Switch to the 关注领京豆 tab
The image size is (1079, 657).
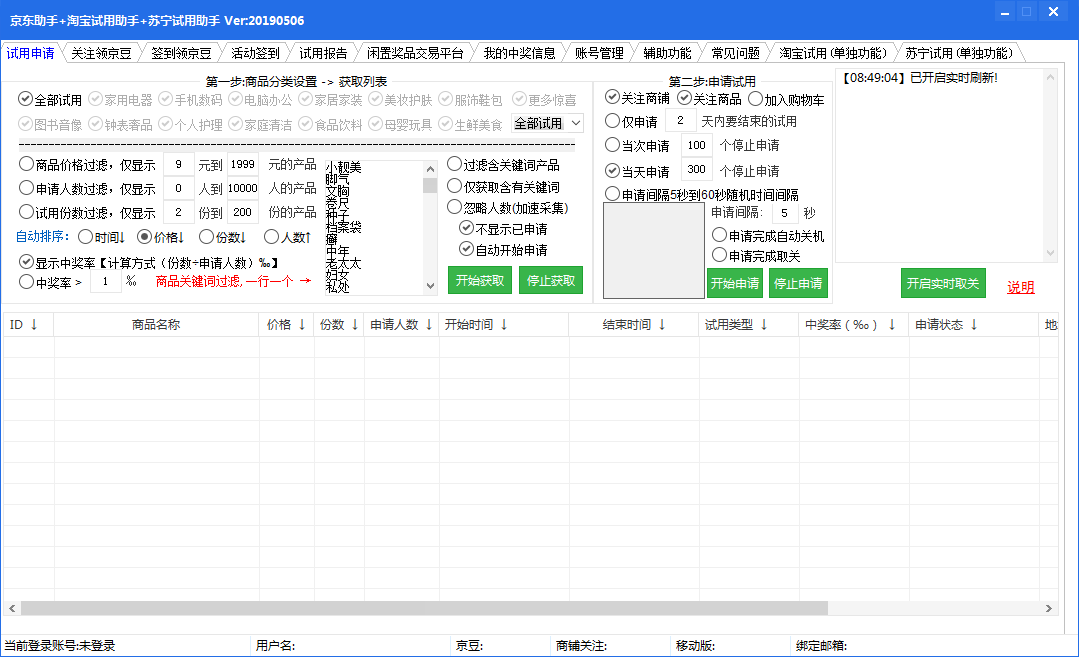[x=101, y=53]
